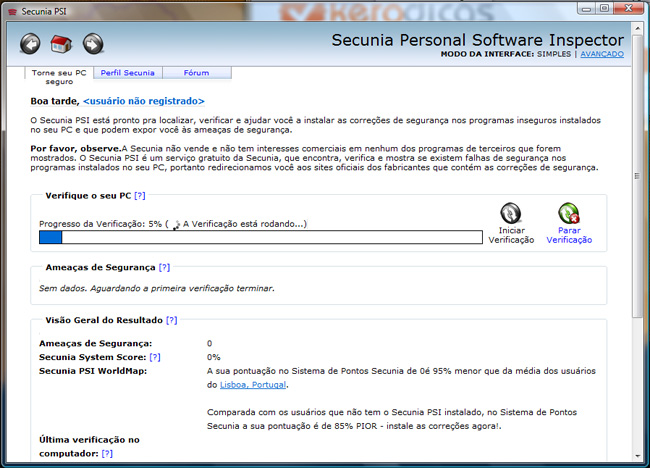650x468 pixels.
Task: Click the 0% Secunia System Score value
Action: click(x=213, y=357)
